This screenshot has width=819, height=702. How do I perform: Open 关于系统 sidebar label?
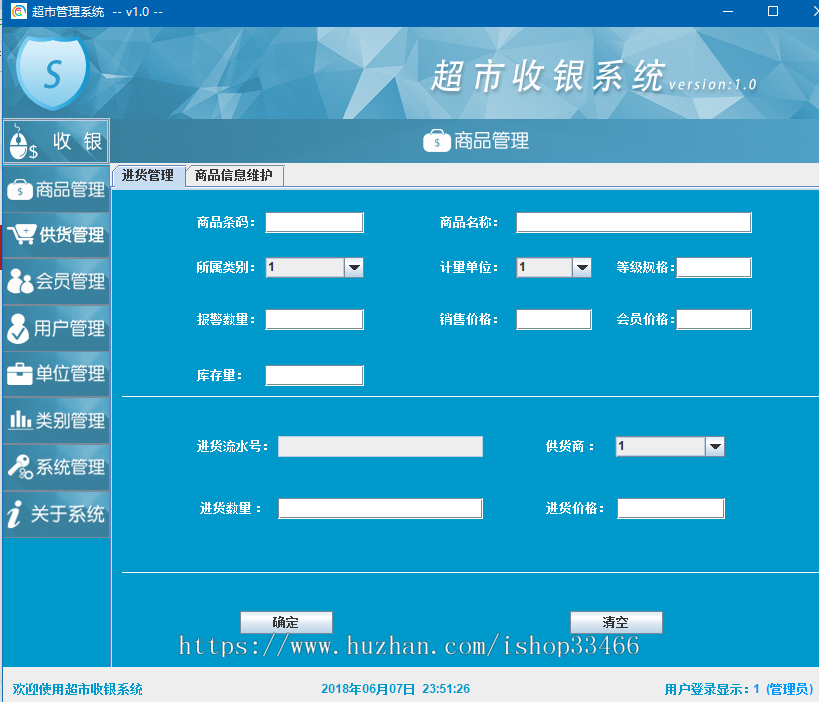(68, 514)
